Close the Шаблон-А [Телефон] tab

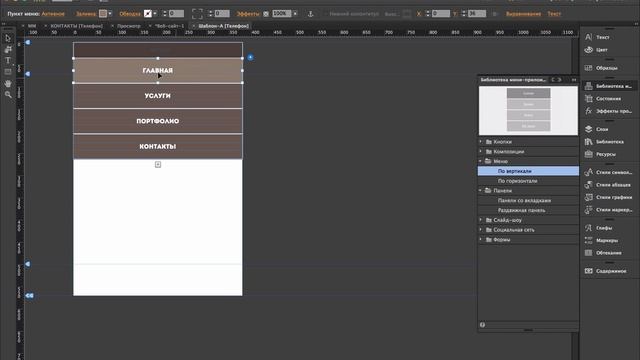click(194, 26)
